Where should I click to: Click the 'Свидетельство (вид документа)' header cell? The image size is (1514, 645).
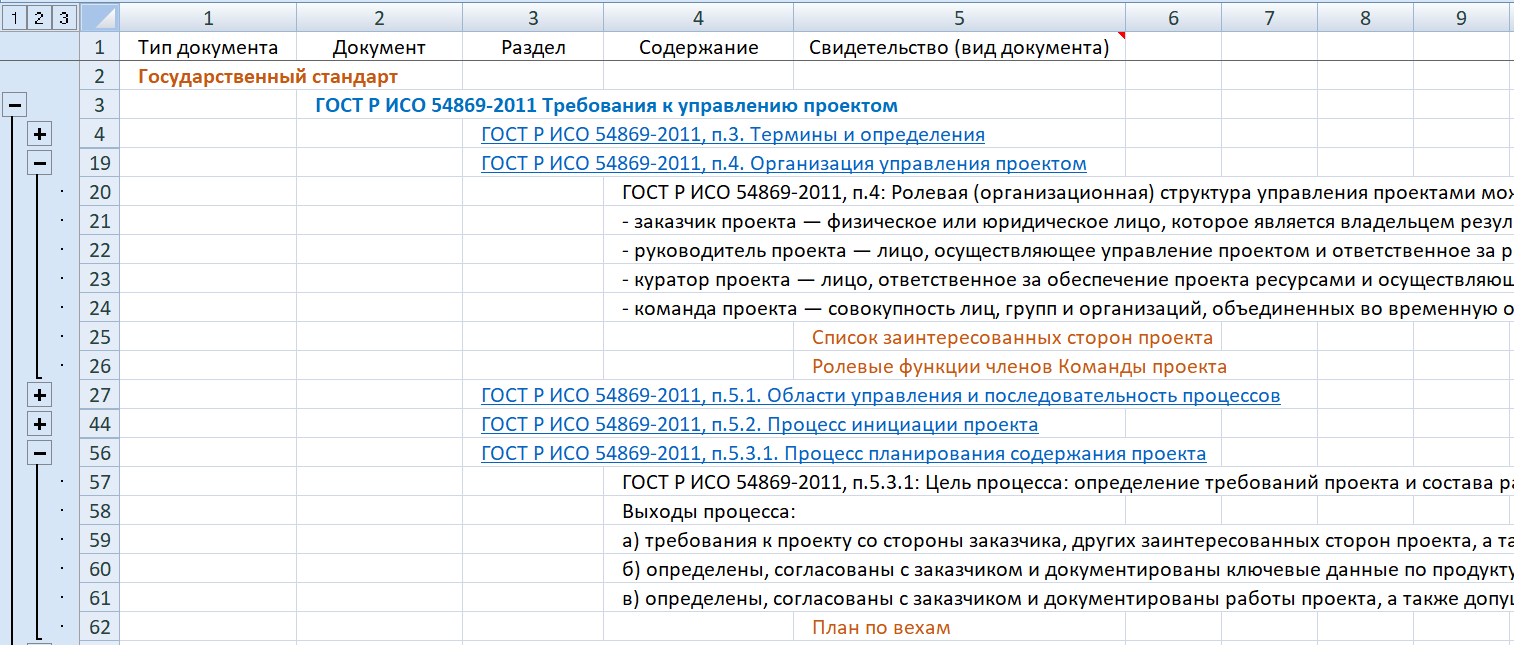[x=958, y=48]
